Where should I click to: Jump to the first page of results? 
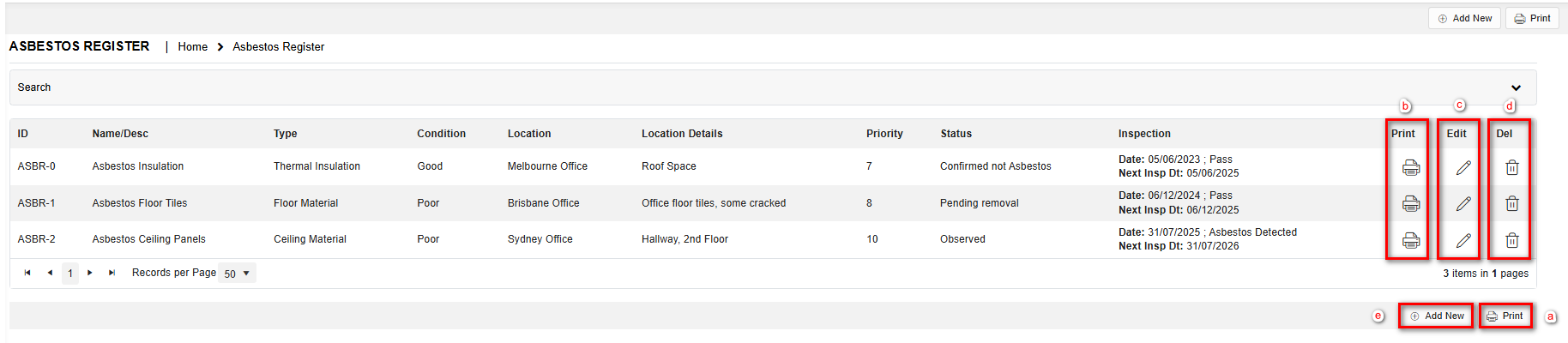pyautogui.click(x=27, y=273)
